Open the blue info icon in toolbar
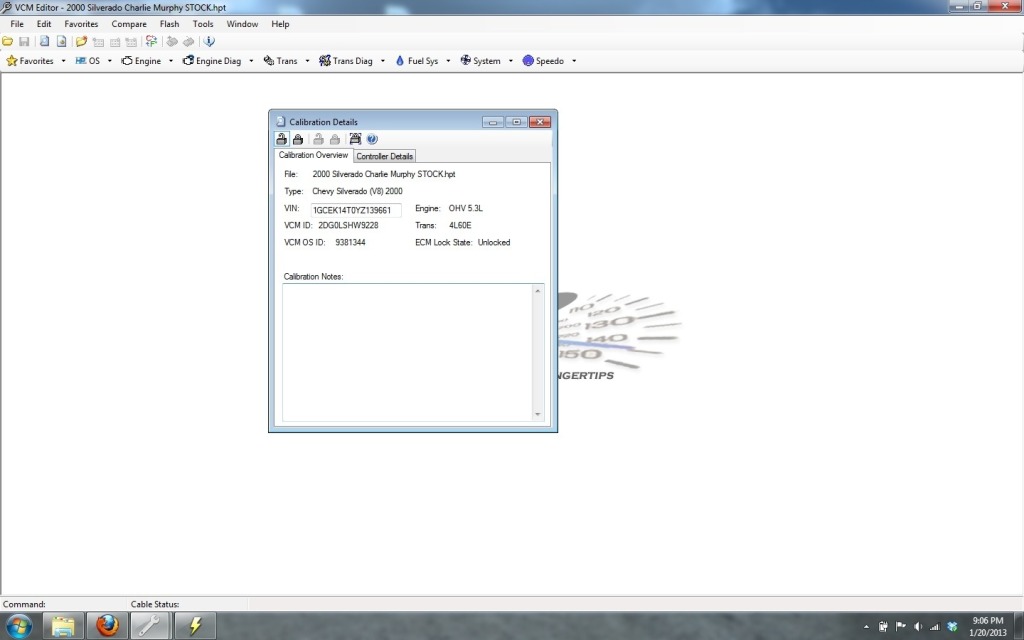This screenshot has width=1024, height=640. 209,41
